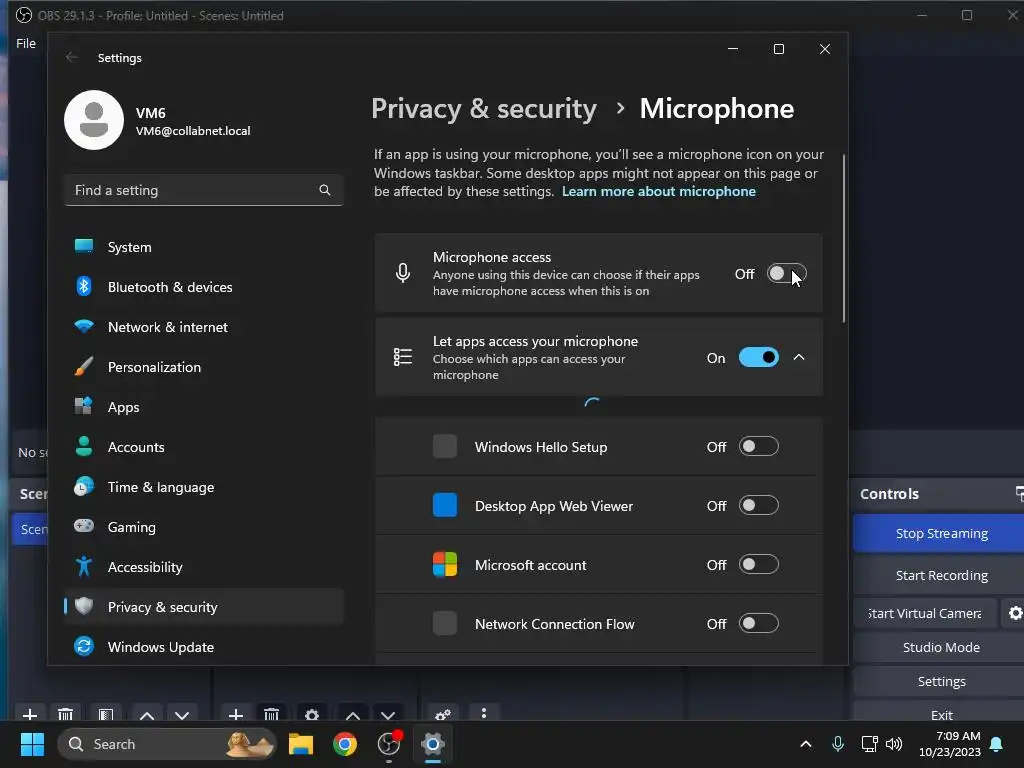The width and height of the screenshot is (1024, 768).
Task: Open OBS File menu
Action: [26, 43]
